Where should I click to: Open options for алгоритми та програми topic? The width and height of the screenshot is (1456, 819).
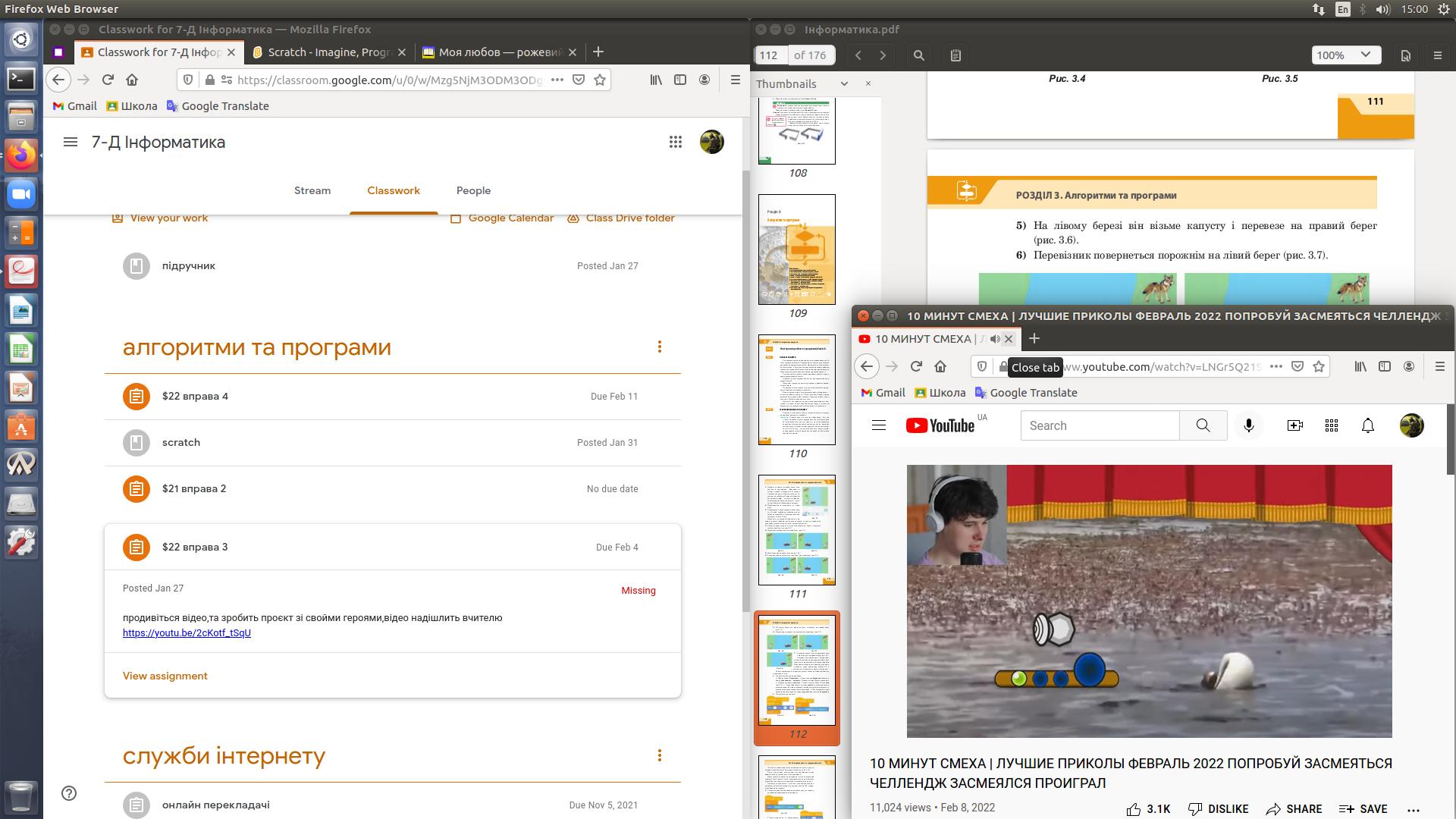point(659,347)
